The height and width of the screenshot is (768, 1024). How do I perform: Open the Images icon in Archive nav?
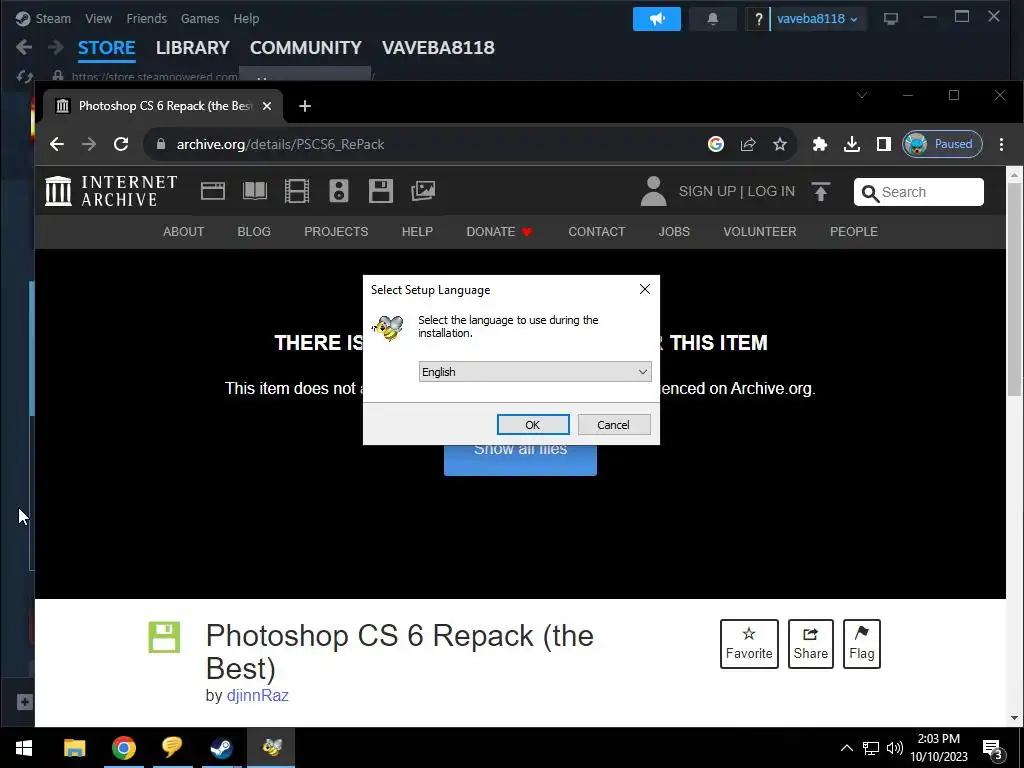click(x=423, y=191)
